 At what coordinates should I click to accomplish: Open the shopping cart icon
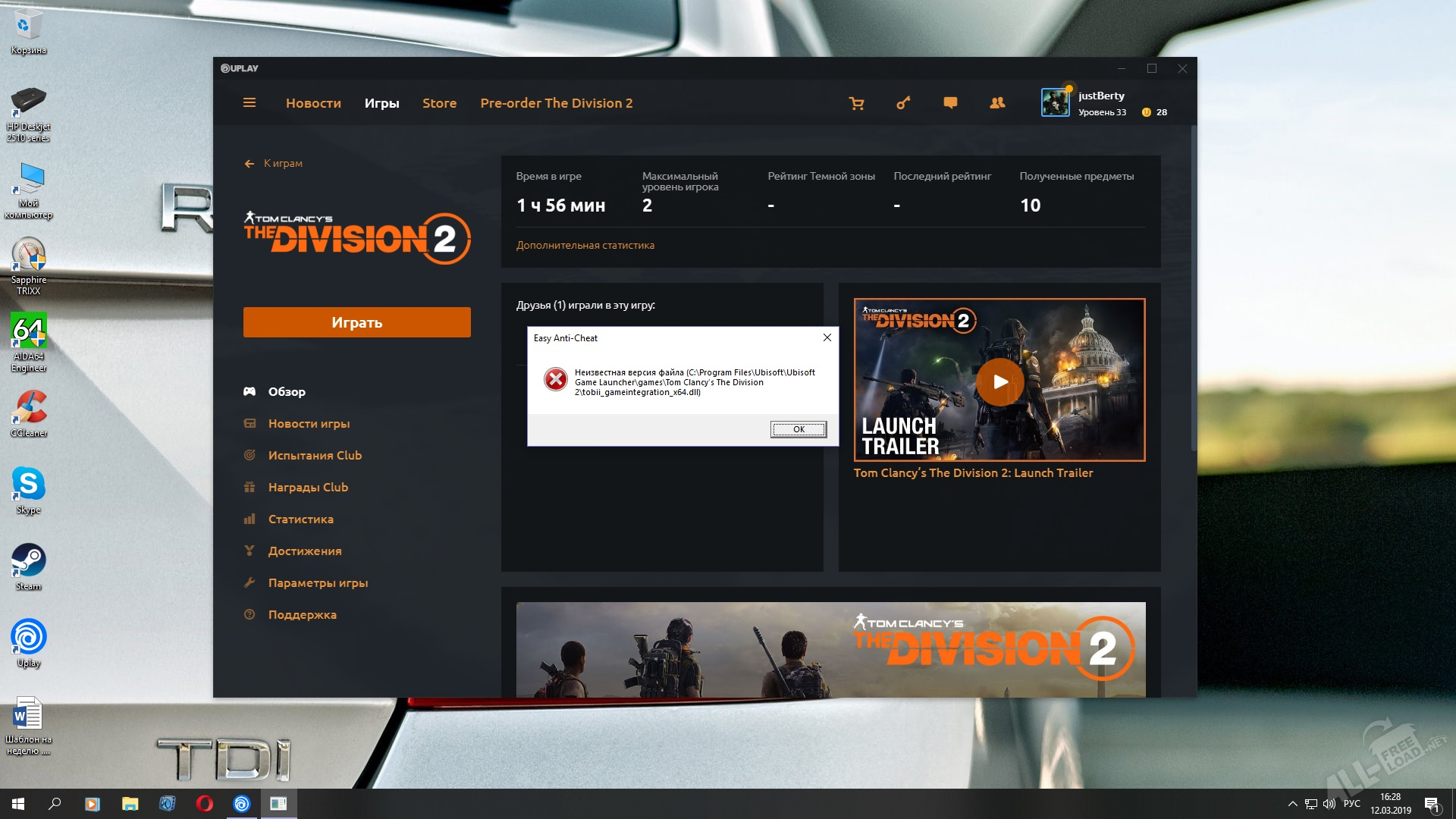tap(857, 103)
